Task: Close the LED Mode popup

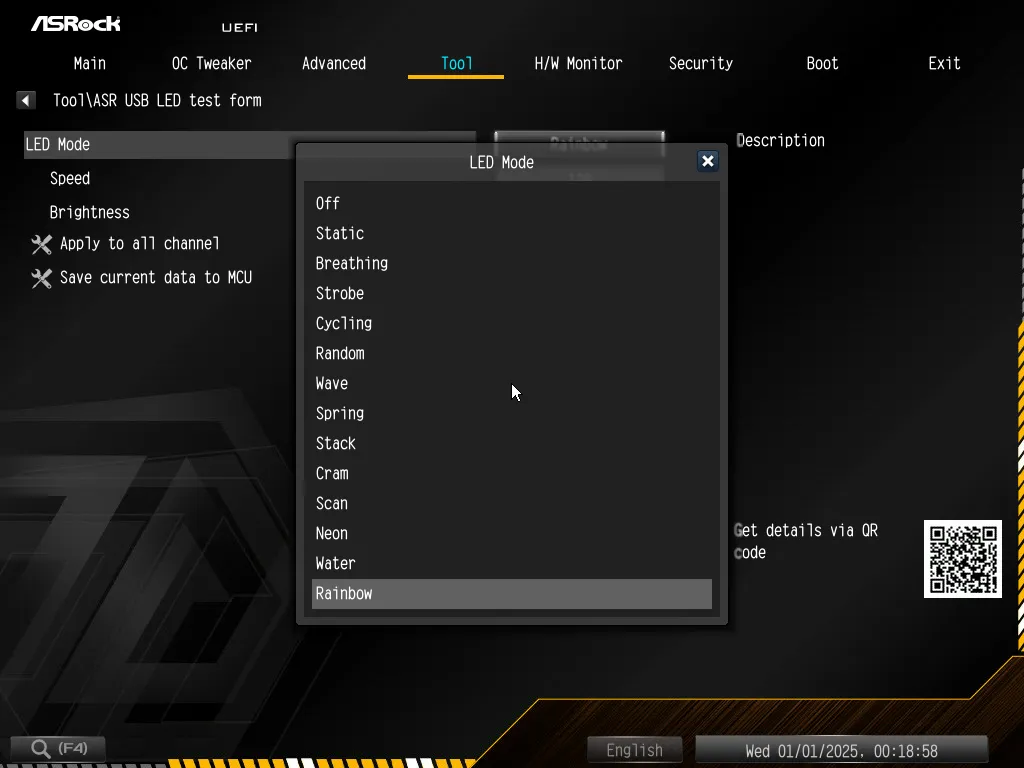Action: coord(707,161)
